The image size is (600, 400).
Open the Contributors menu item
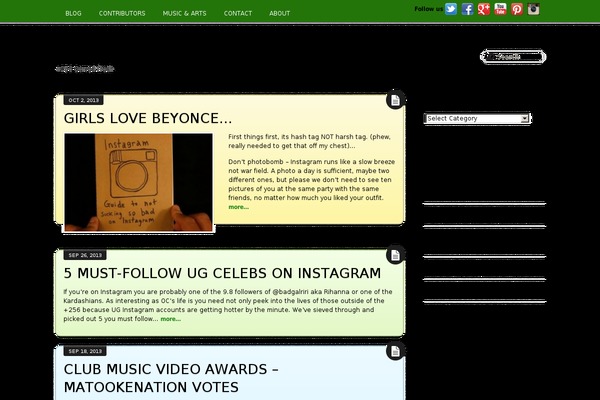coord(122,13)
